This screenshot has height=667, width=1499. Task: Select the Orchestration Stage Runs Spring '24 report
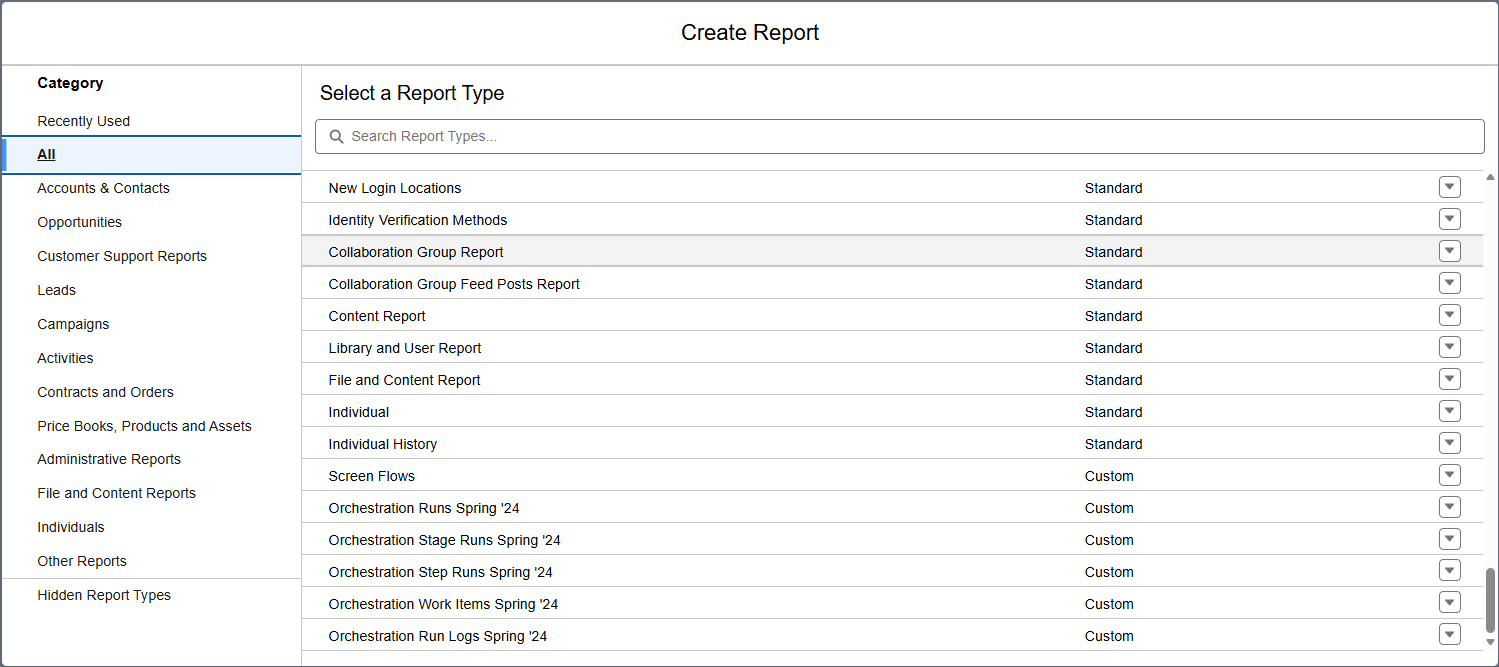tap(444, 540)
